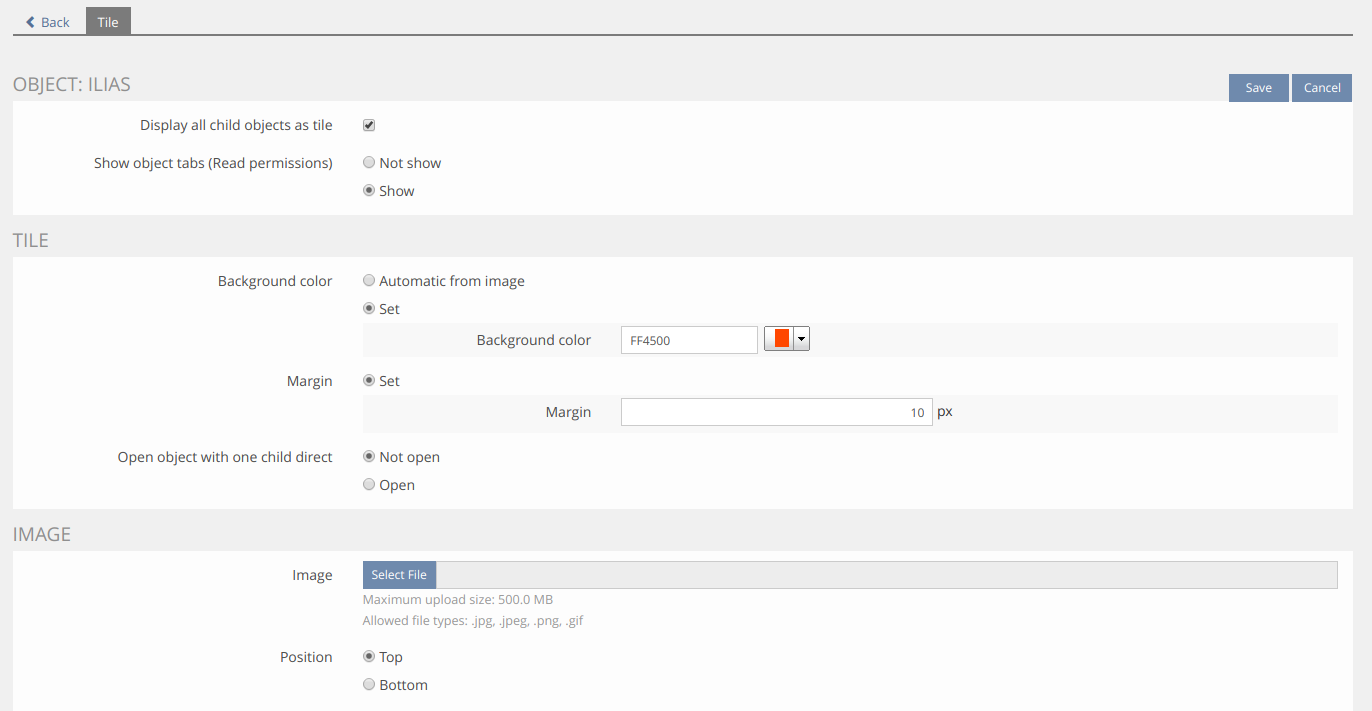Choose Open for one child object
Screen dimensions: 1372x711
(x=369, y=485)
